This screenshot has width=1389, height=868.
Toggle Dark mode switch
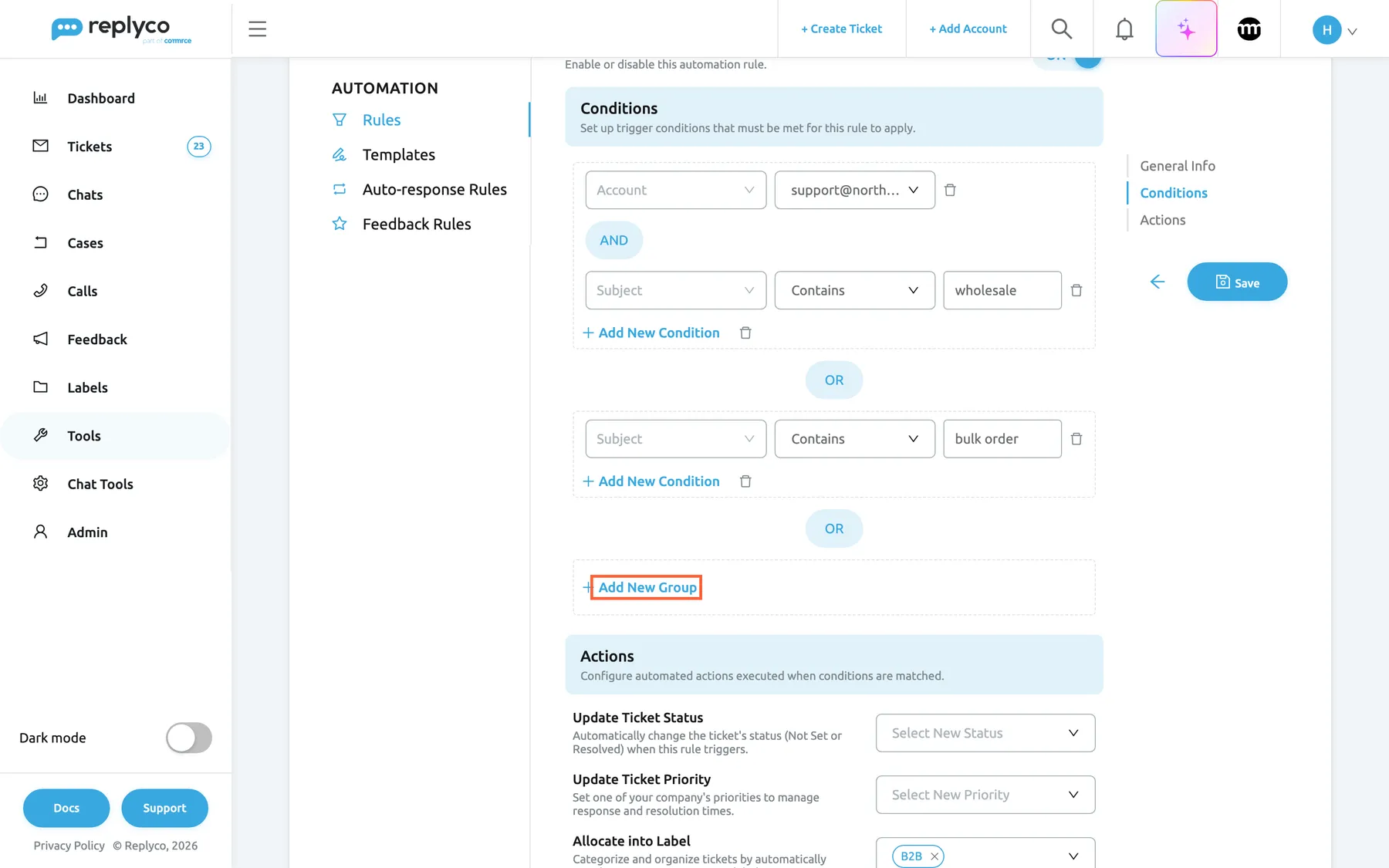[189, 738]
